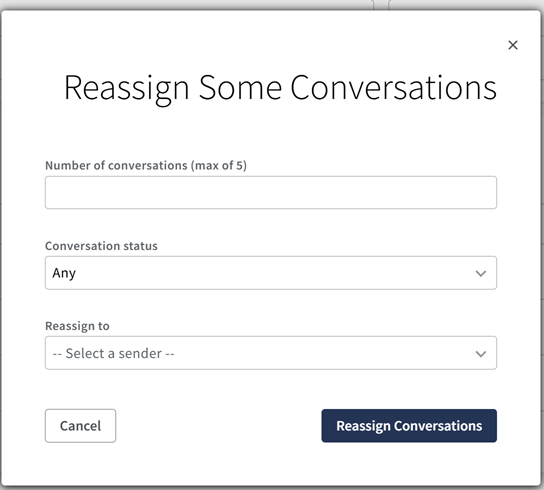Focus the Number of conversations input field
This screenshot has width=544, height=490.
coord(271,193)
